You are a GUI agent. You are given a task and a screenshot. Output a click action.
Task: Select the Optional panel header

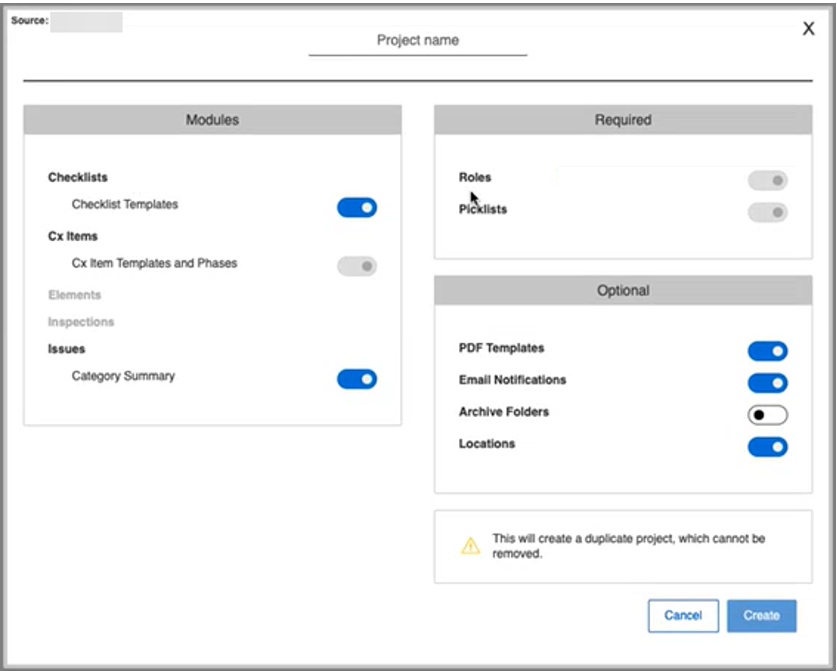pyautogui.click(x=622, y=291)
